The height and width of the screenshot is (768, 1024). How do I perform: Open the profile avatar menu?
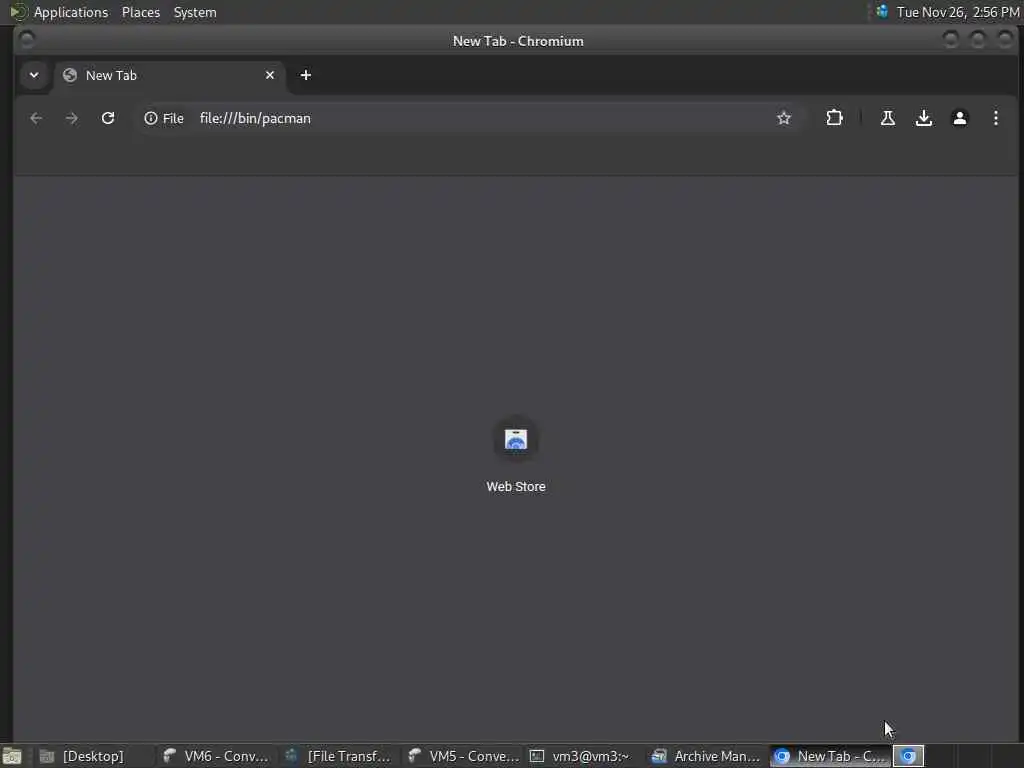point(959,118)
